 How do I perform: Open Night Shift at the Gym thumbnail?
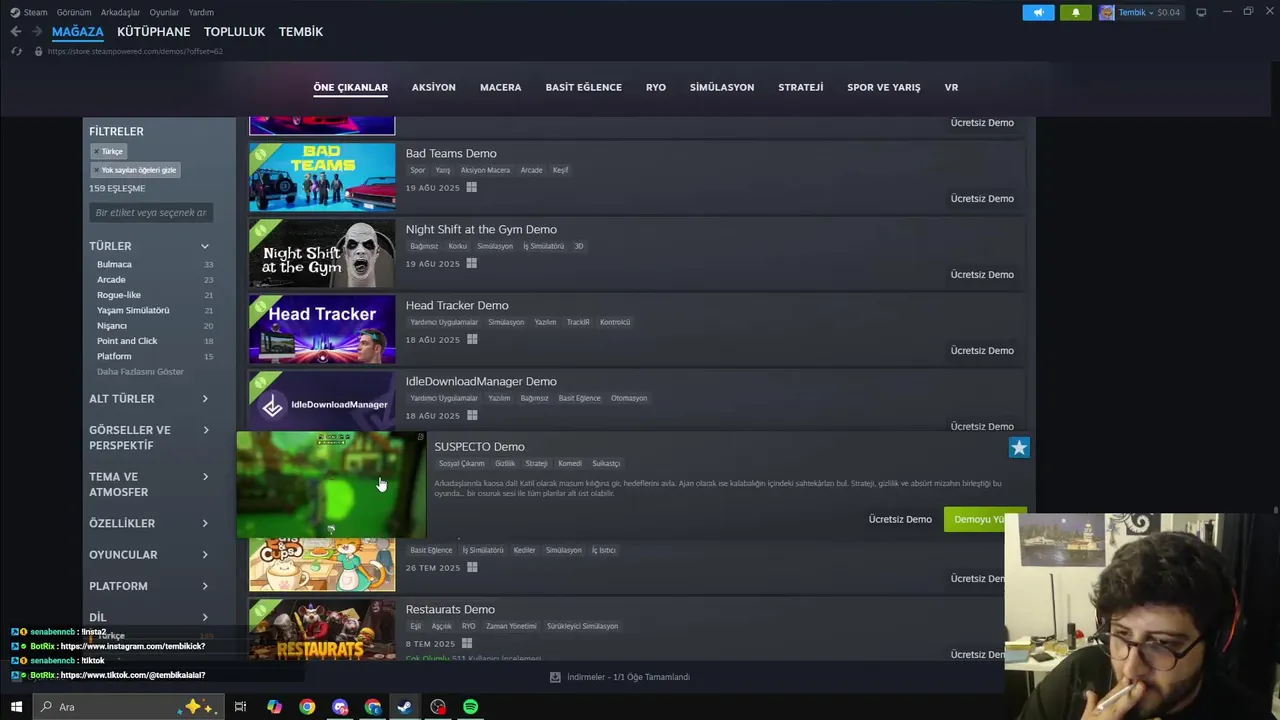tap(322, 253)
